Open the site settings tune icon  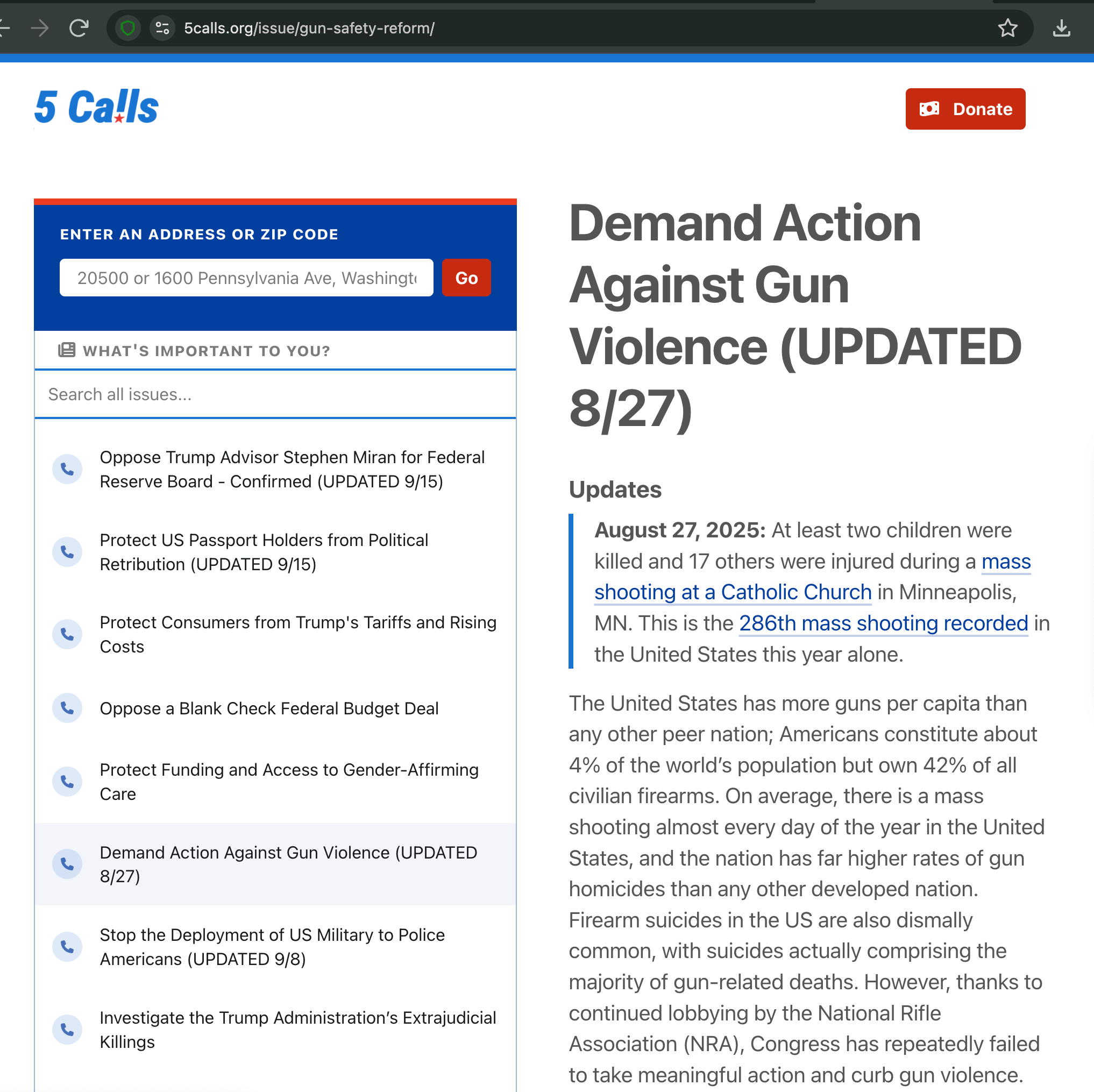pyautogui.click(x=162, y=28)
